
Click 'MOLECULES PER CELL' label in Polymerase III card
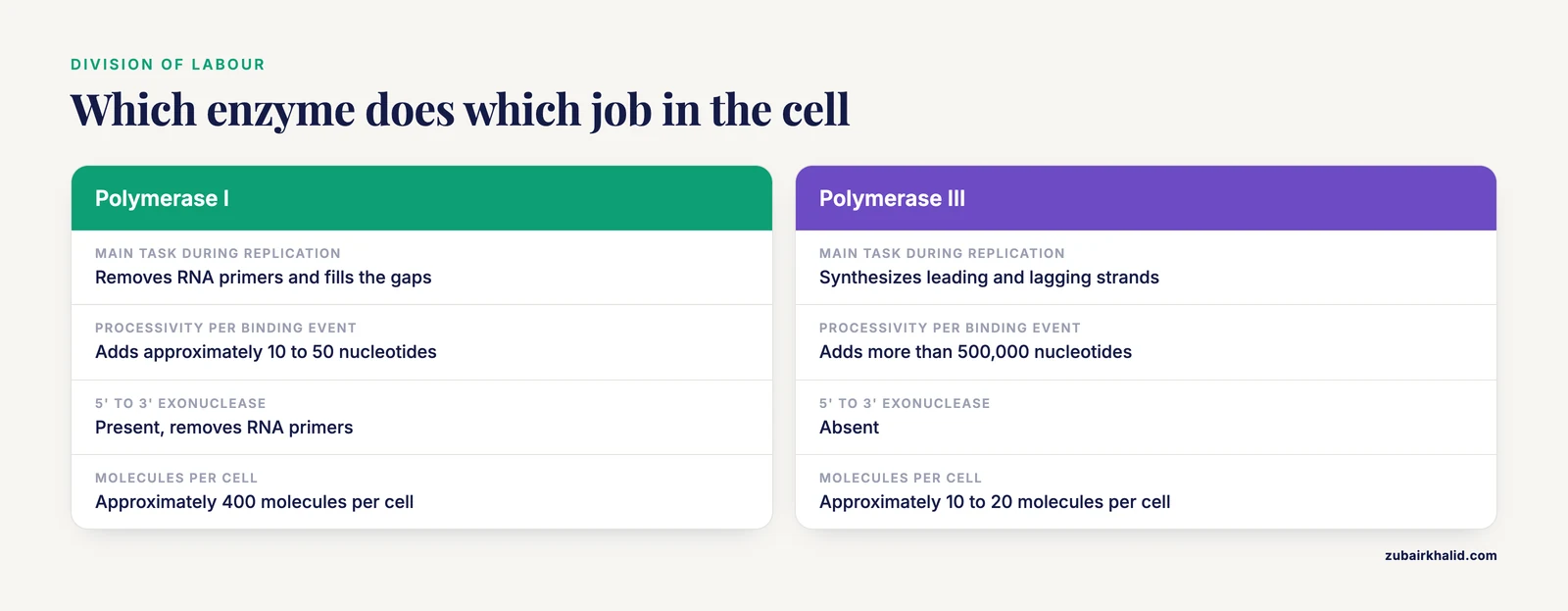[901, 478]
